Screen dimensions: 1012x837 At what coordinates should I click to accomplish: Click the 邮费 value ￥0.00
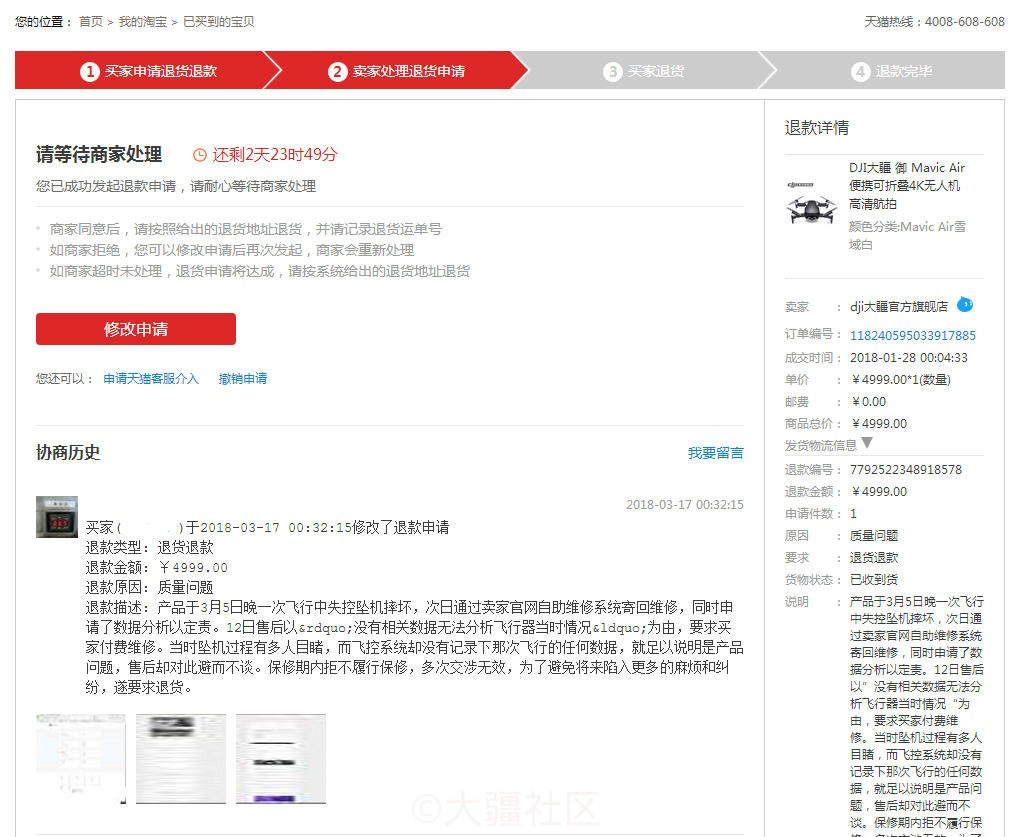click(x=869, y=401)
